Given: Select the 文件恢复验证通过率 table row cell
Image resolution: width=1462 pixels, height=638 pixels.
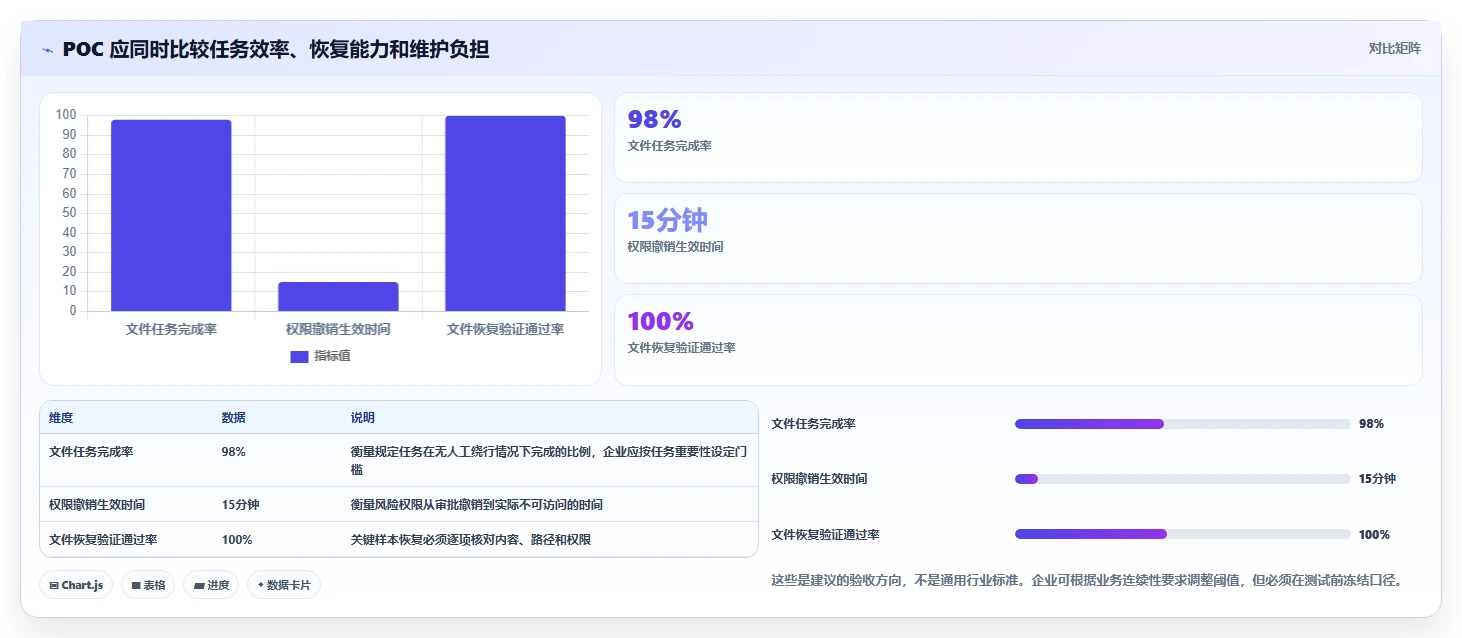Looking at the screenshot, I should pyautogui.click(x=103, y=540).
